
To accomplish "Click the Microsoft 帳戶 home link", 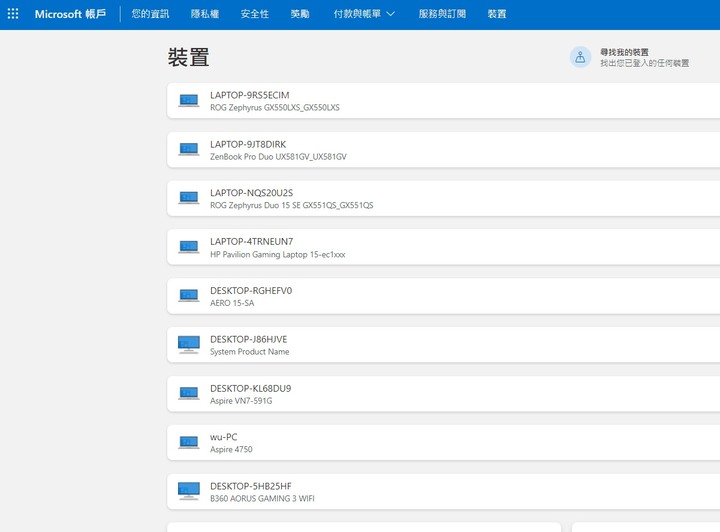I will [x=70, y=14].
